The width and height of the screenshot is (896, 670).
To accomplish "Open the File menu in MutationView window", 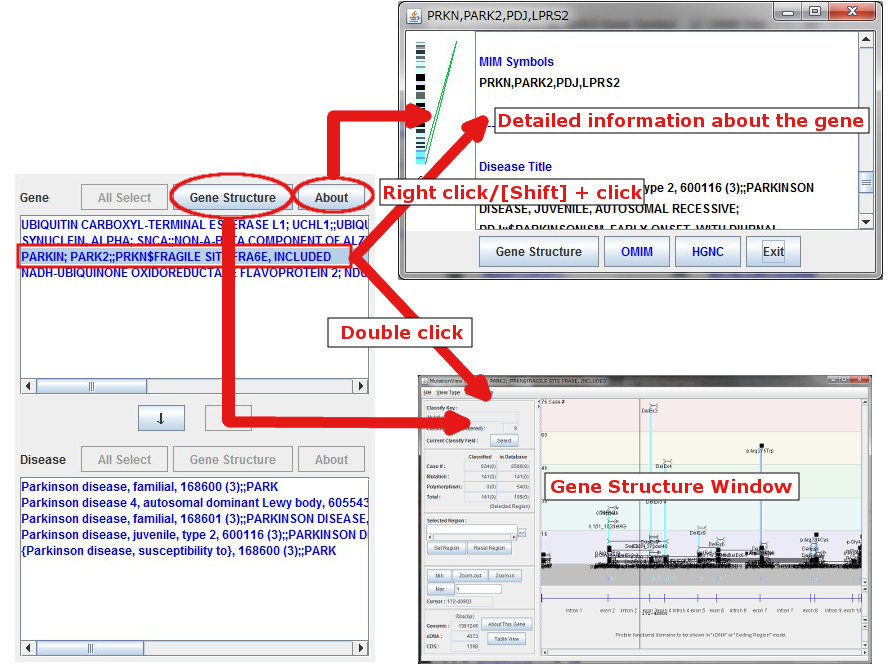I will point(427,392).
